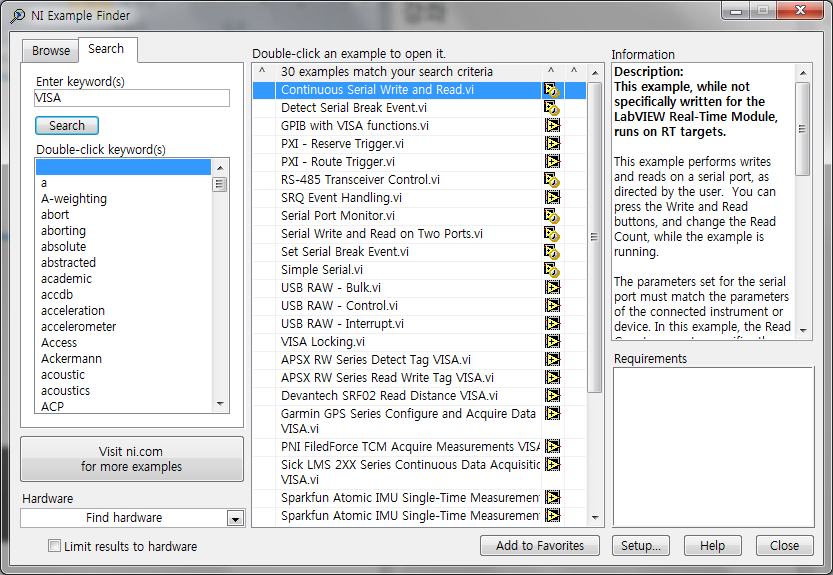Click the results list scrollbar thumb
Viewport: 833px width, 575px height.
tap(594, 237)
